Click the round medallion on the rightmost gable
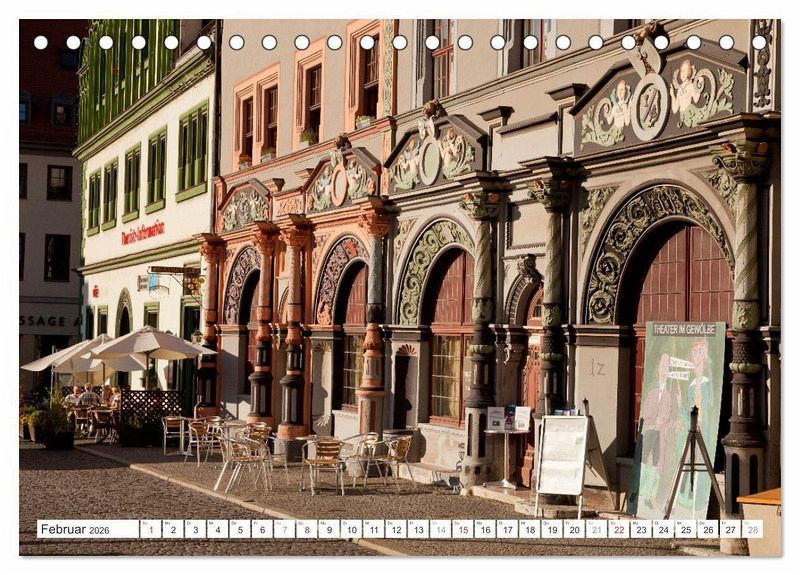This screenshot has height=575, width=800. (x=650, y=106)
